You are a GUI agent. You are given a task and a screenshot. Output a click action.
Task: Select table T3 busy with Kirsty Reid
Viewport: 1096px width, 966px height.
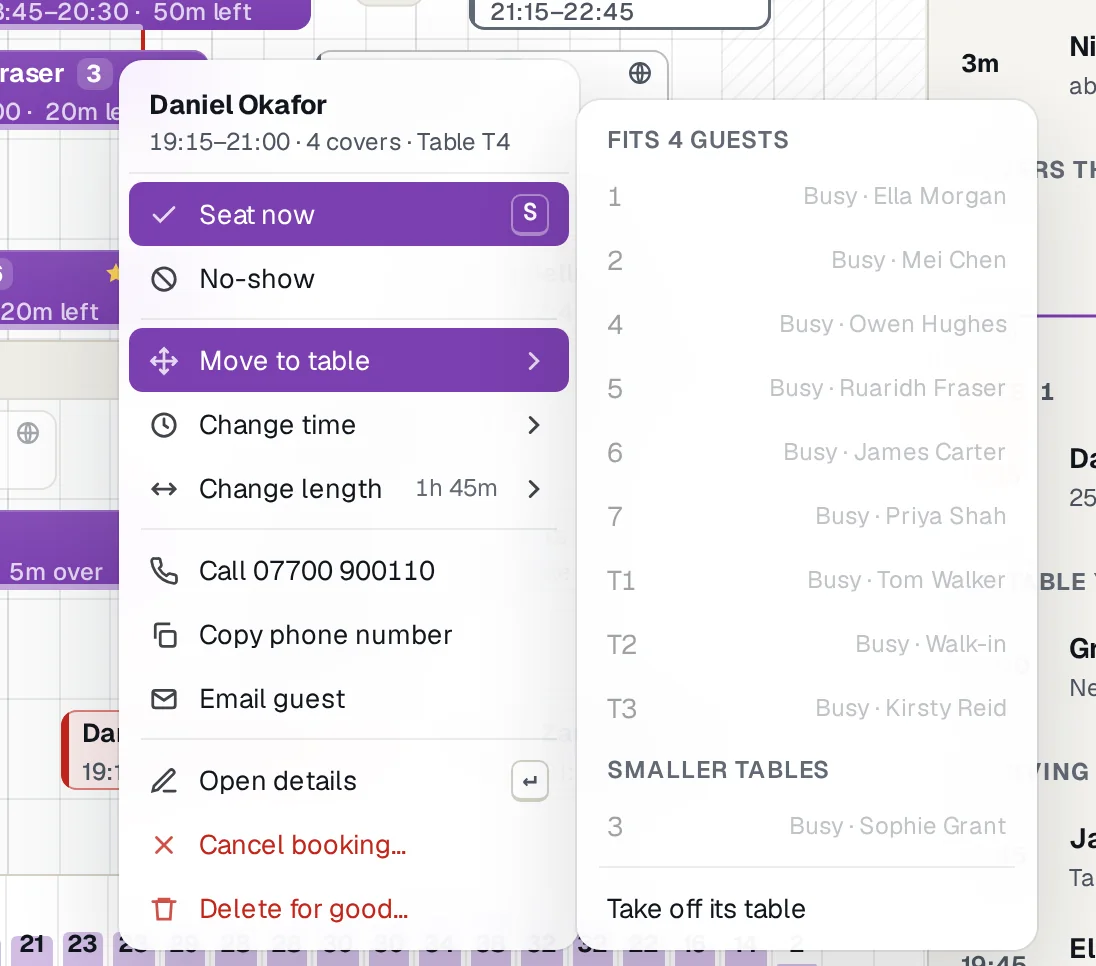807,709
